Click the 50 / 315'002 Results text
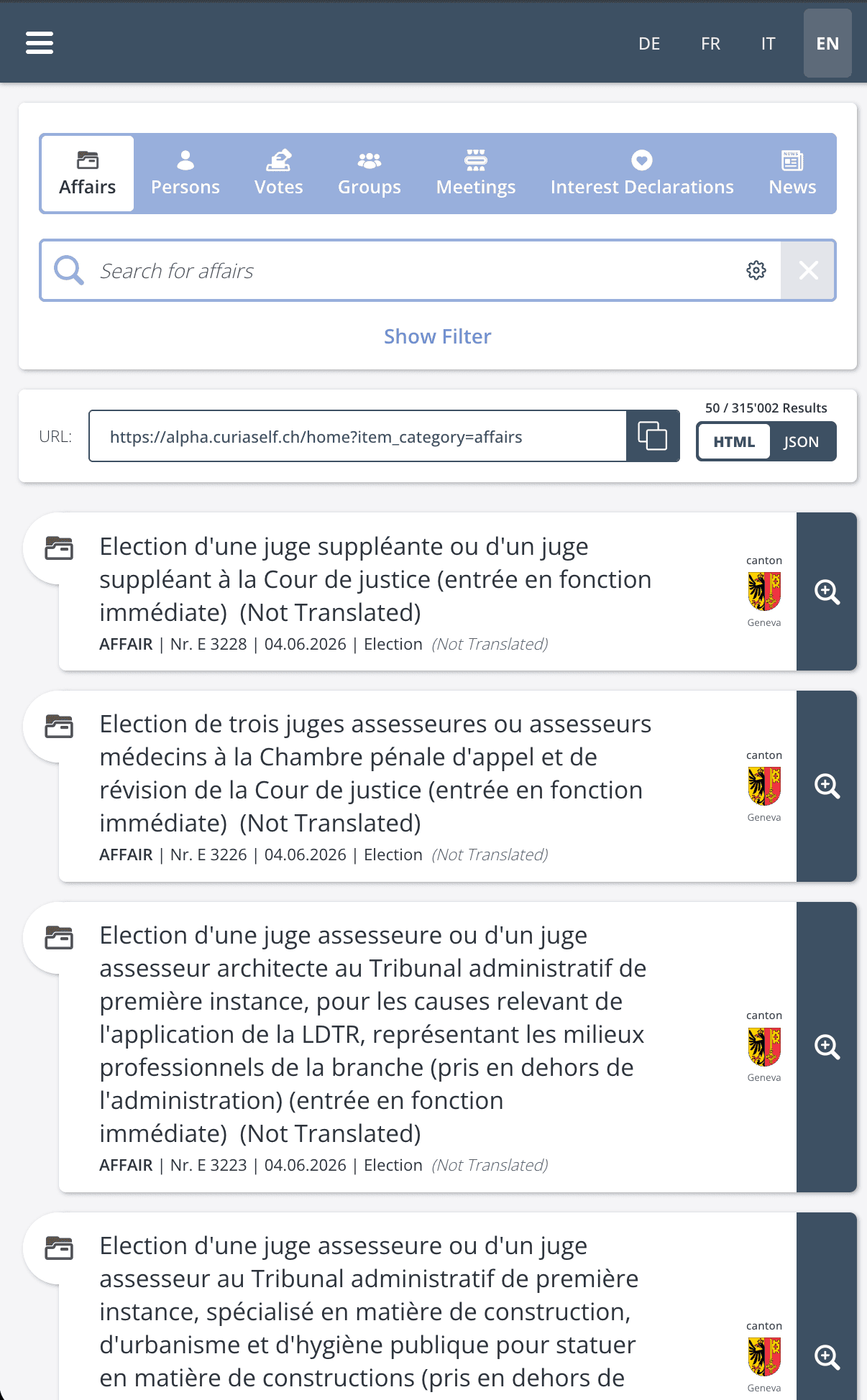 766,408
